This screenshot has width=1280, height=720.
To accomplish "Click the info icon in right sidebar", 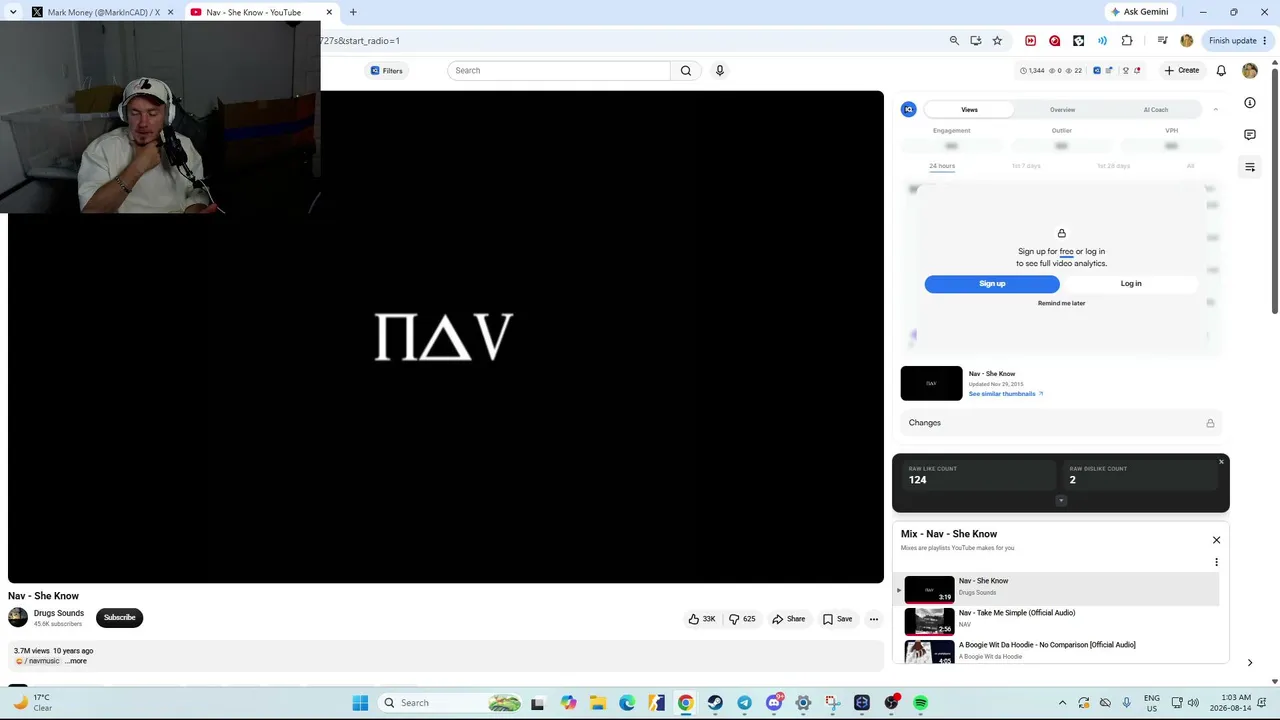I will click(1250, 103).
